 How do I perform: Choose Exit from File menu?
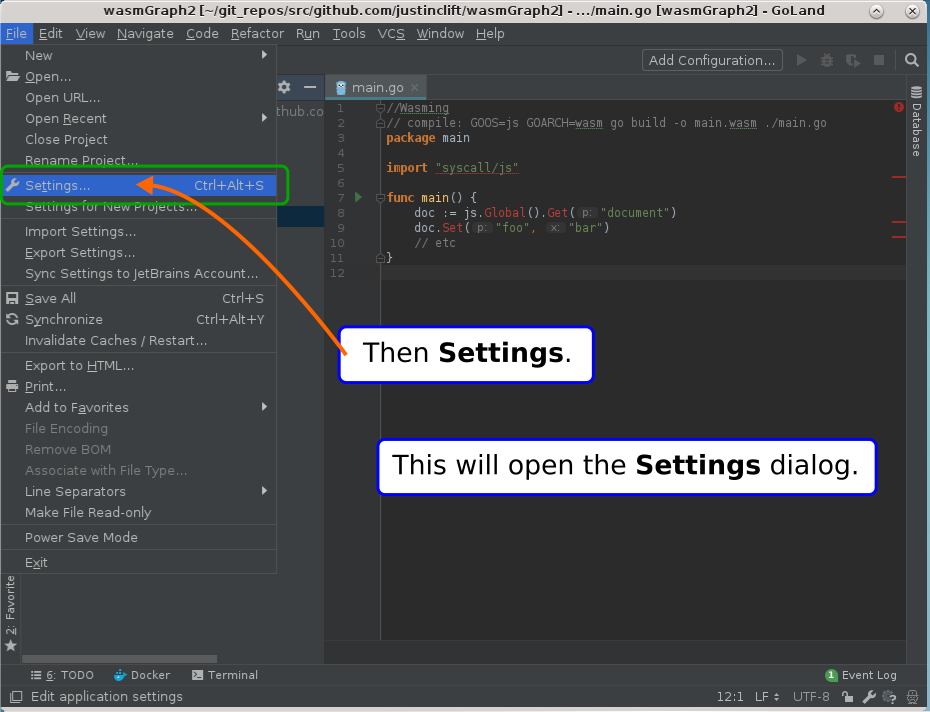[x=139, y=562]
